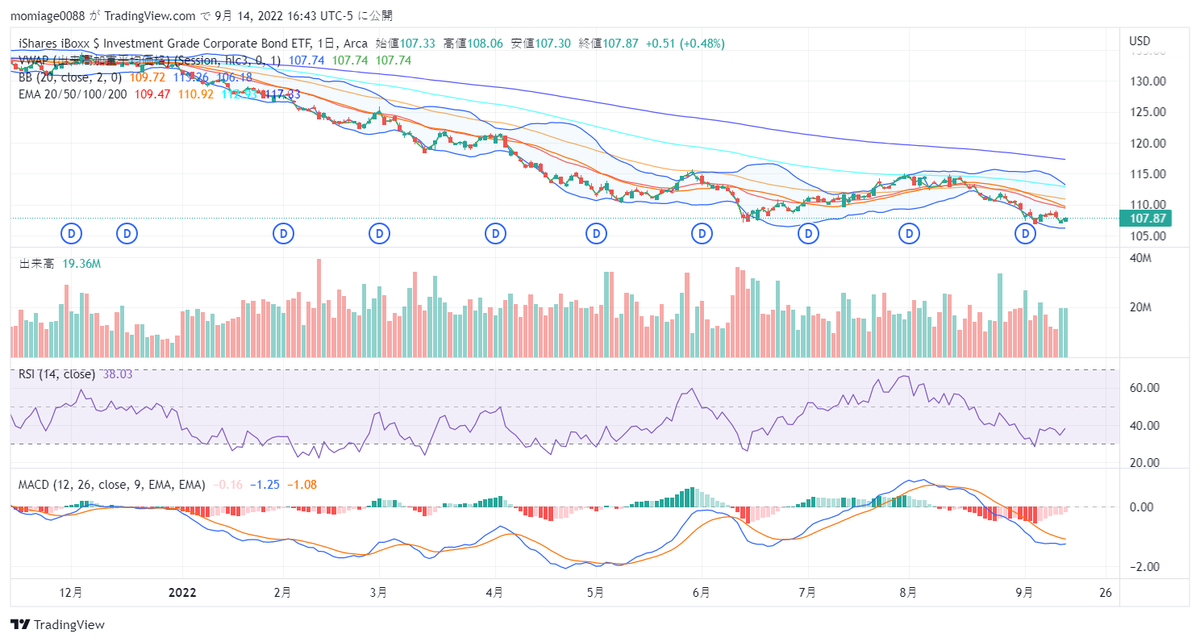The height and width of the screenshot is (642, 1200).
Task: Click the 12月 label on time axis
Action: click(x=71, y=593)
